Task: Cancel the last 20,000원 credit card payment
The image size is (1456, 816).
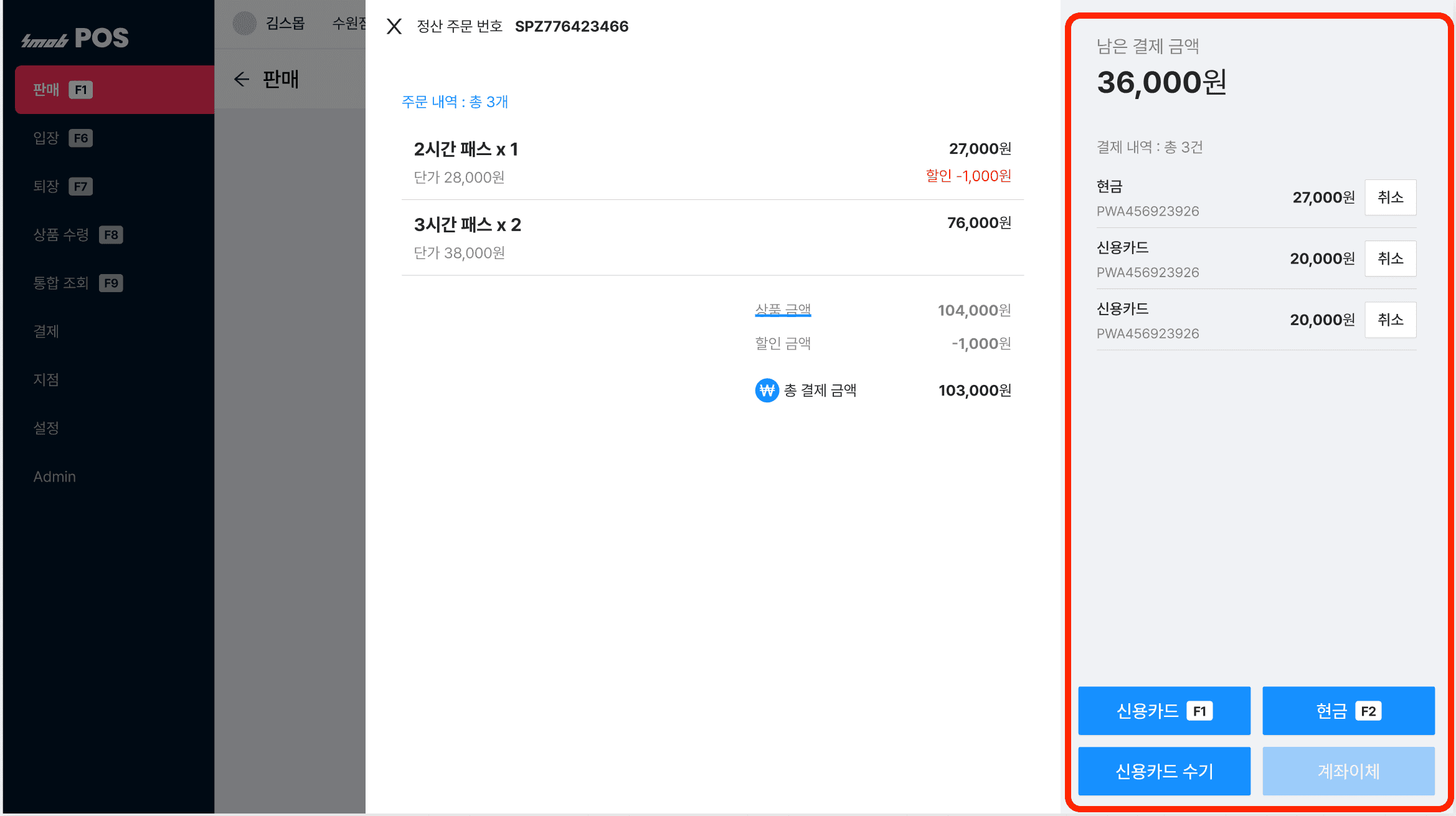Action: (x=1390, y=320)
